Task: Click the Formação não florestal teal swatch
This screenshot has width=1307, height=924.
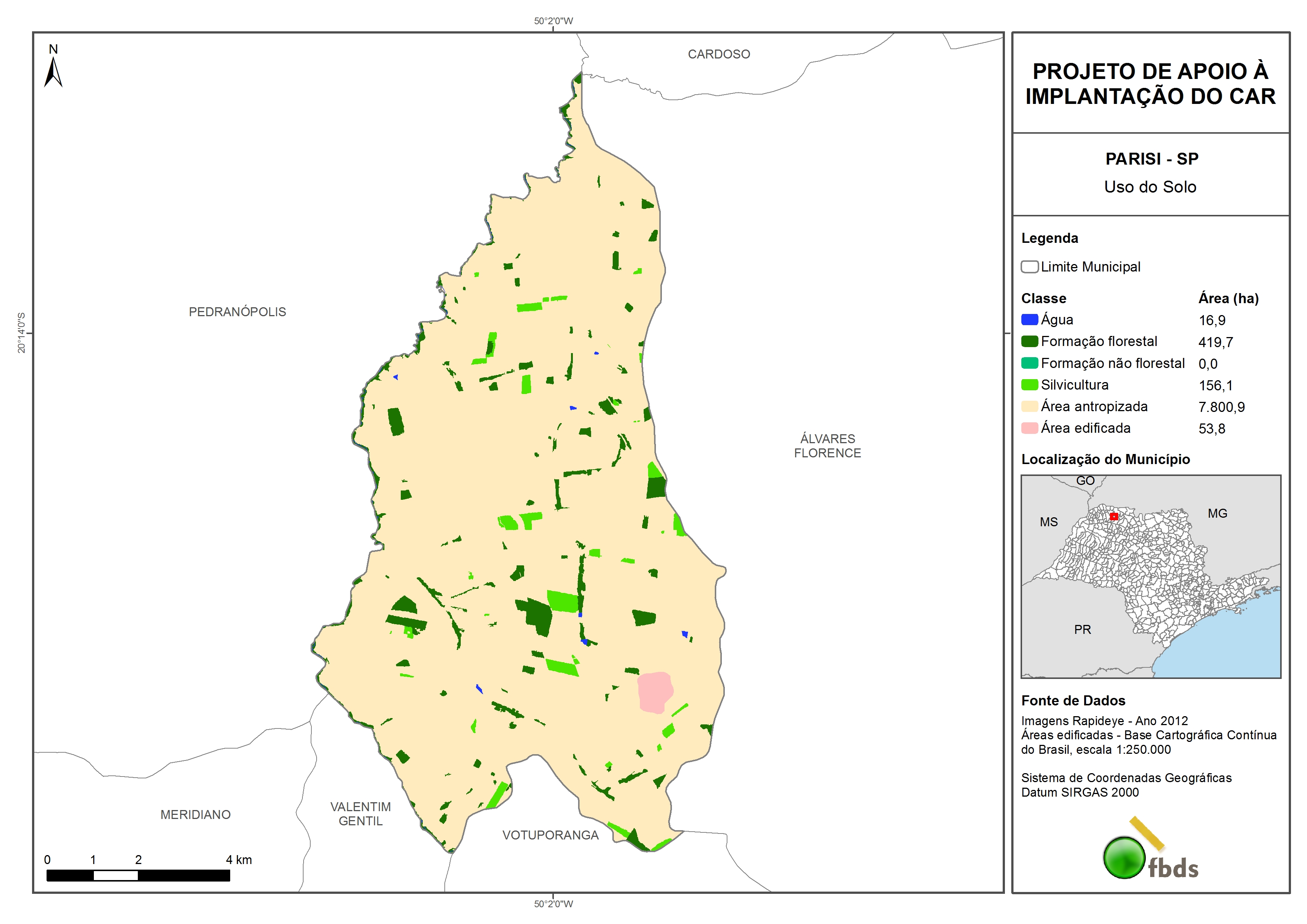Action: [1029, 363]
